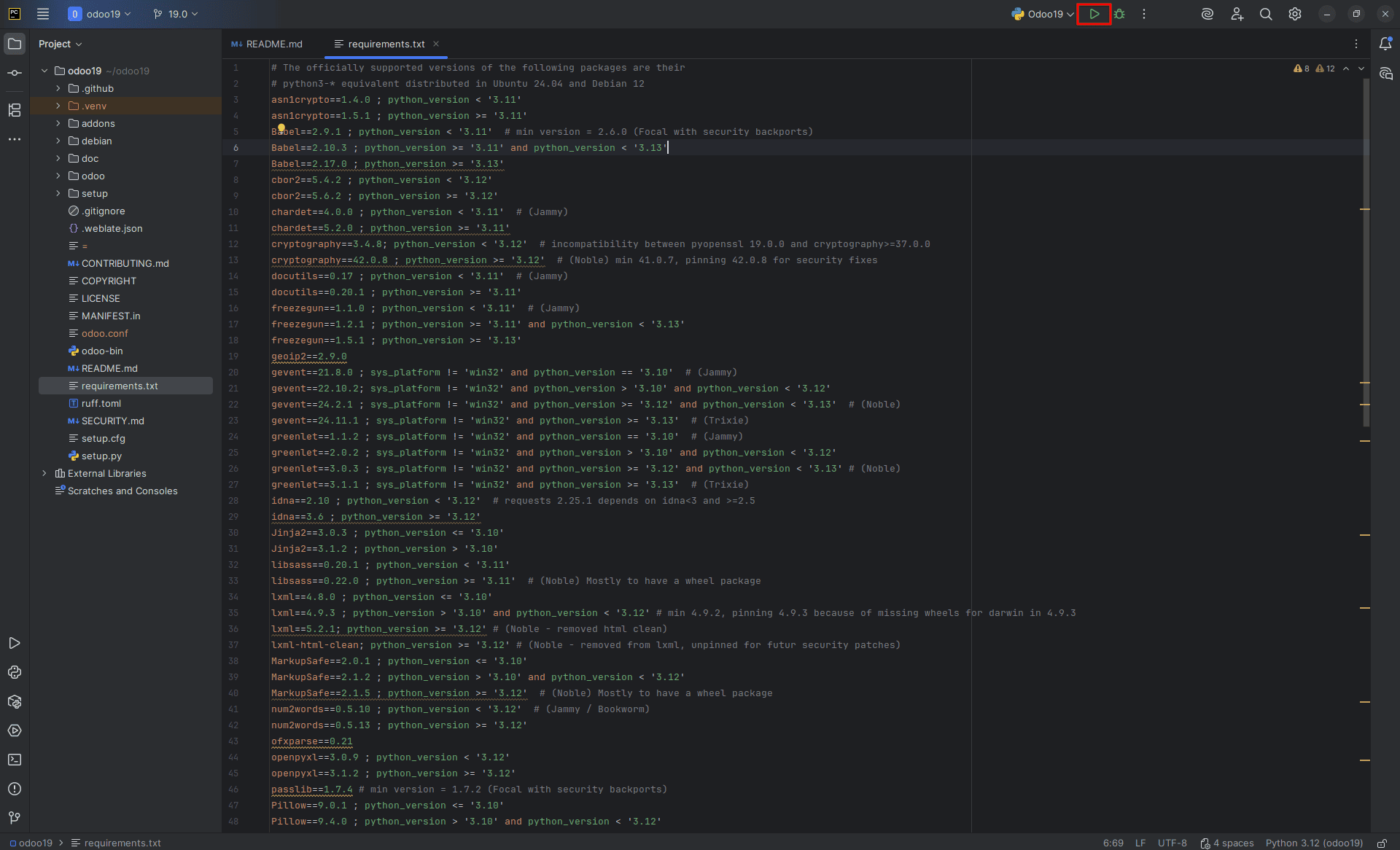Click the editor vertical scrollbar
This screenshot has width=1400, height=850.
(1366, 252)
